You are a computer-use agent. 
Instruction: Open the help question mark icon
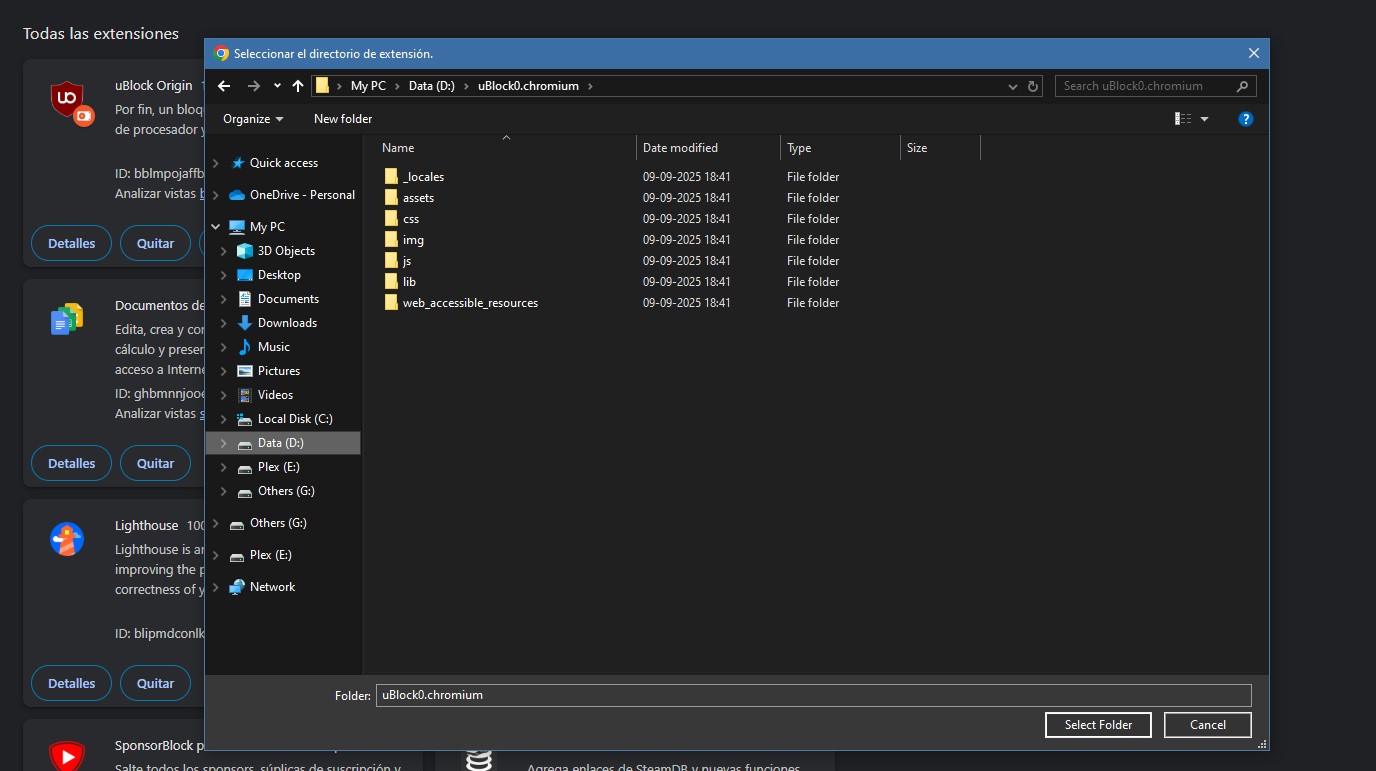pos(1246,119)
